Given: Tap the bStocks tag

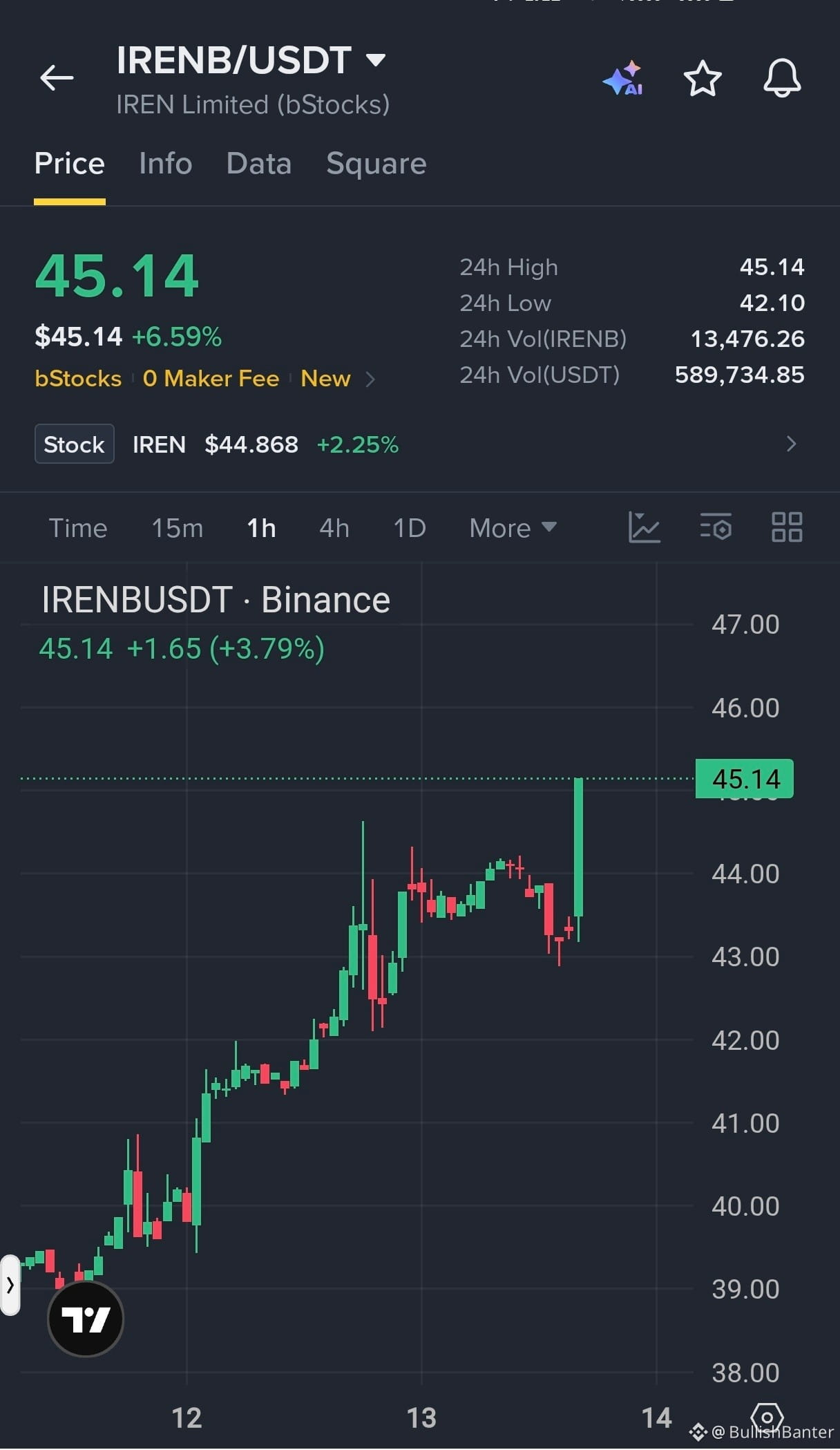Looking at the screenshot, I should click(78, 379).
